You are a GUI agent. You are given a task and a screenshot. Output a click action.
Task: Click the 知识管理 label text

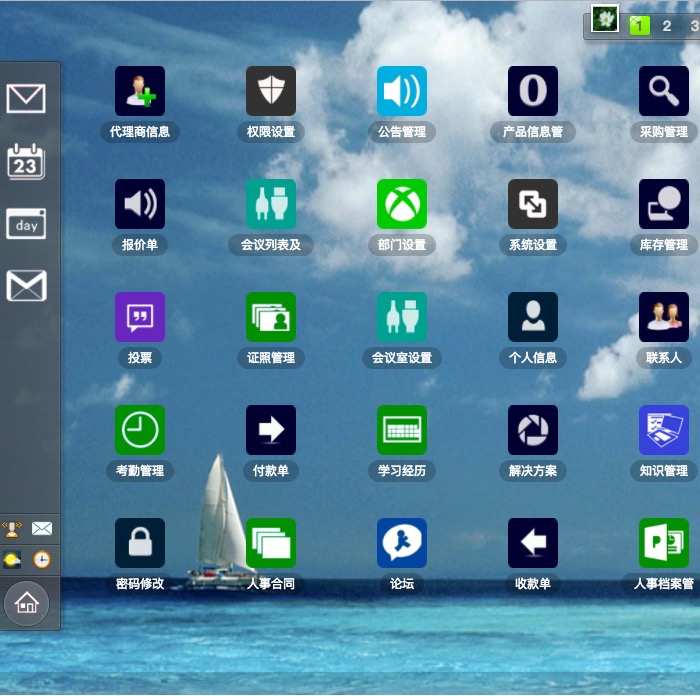664,471
